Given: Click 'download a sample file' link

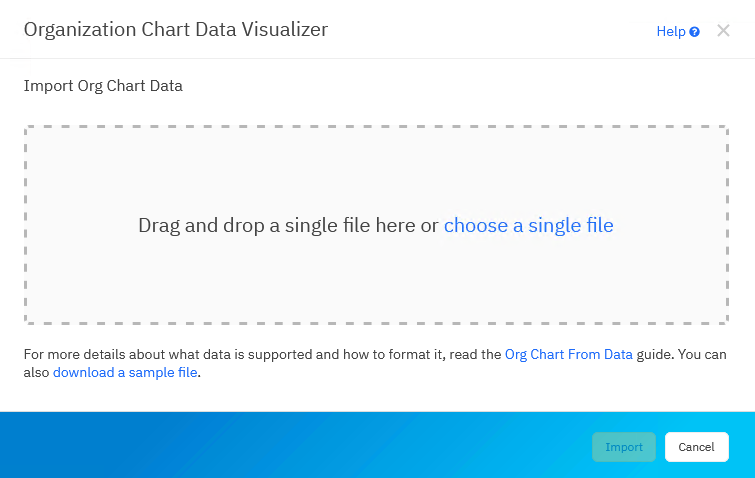Looking at the screenshot, I should click(126, 373).
